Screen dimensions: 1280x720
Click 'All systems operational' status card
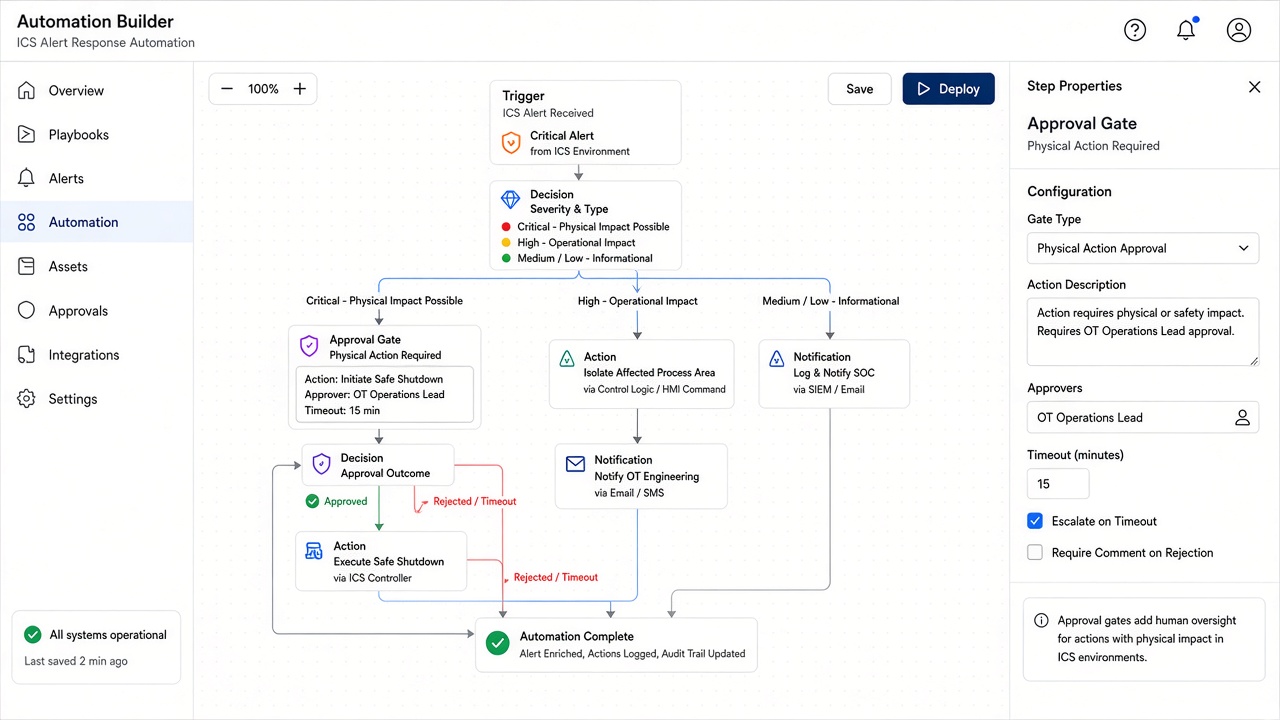point(96,647)
